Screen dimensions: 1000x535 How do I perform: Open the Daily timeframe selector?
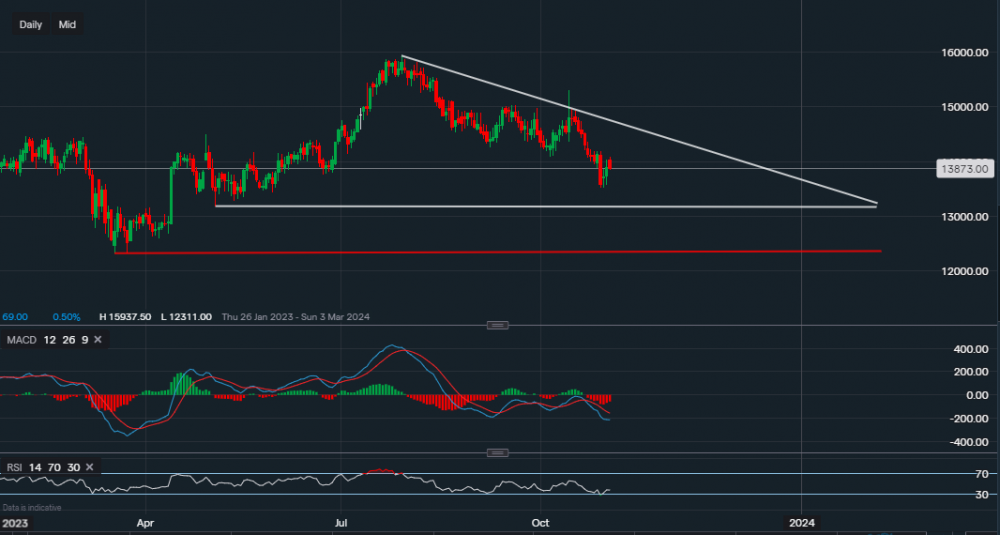pos(31,24)
